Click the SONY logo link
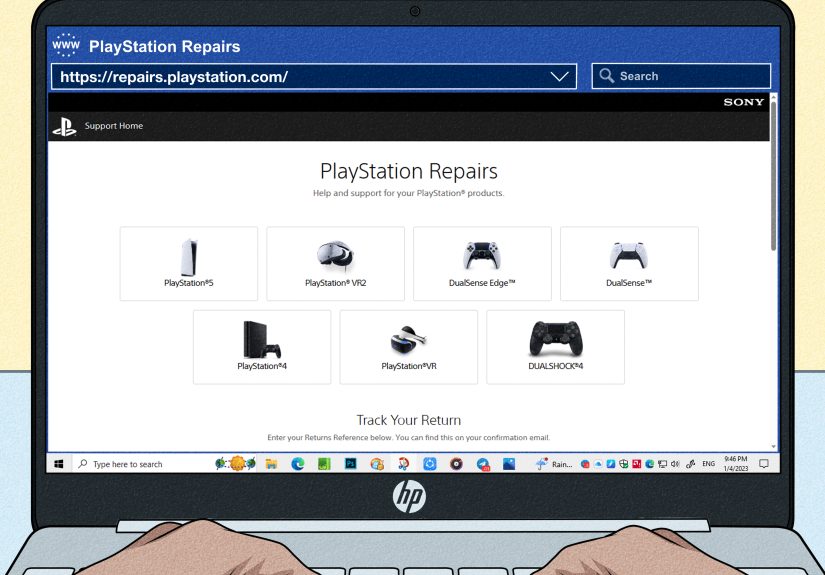This screenshot has width=825, height=575. 743,102
